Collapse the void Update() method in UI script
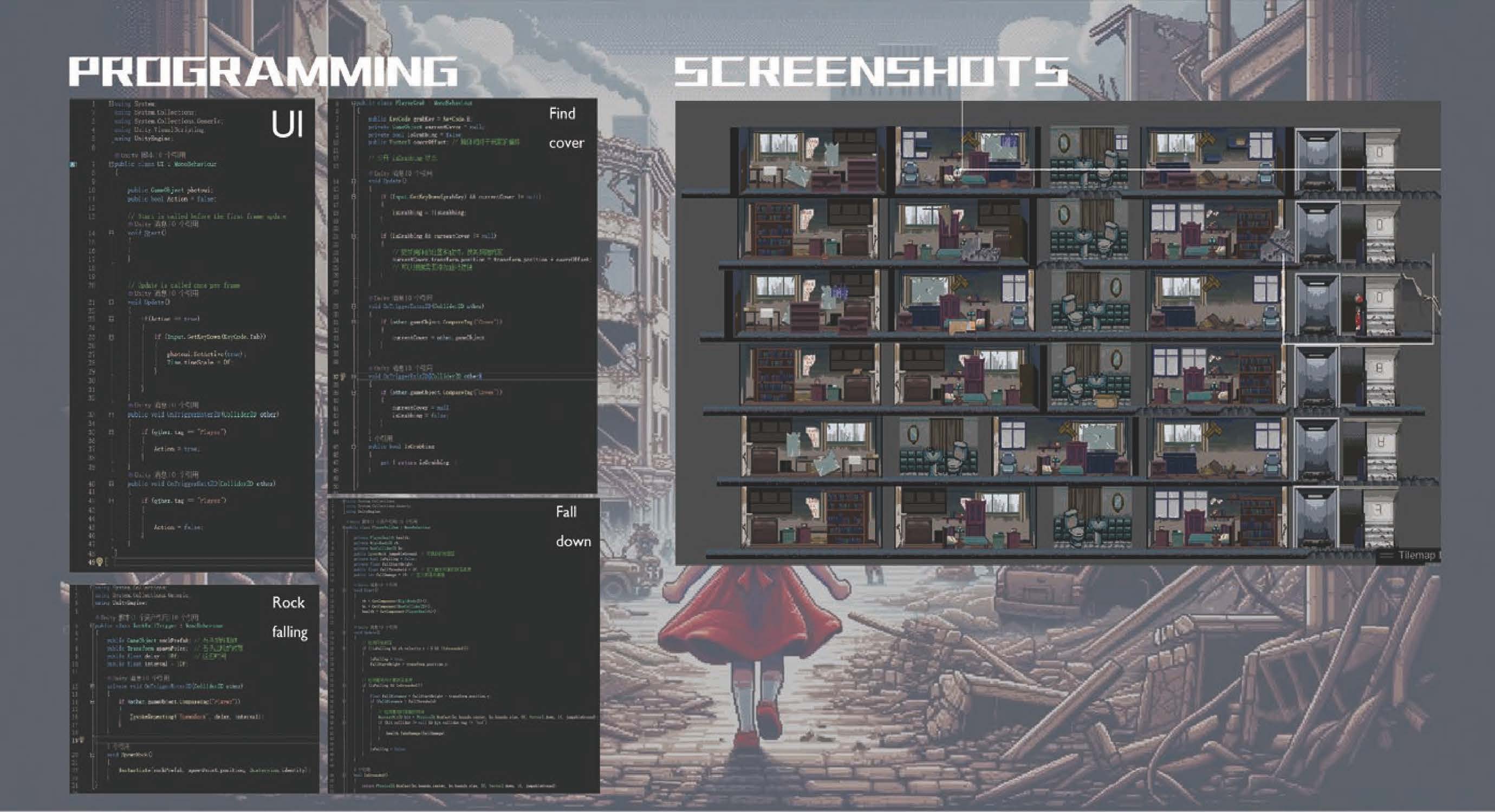The image size is (1495, 812). (111, 302)
